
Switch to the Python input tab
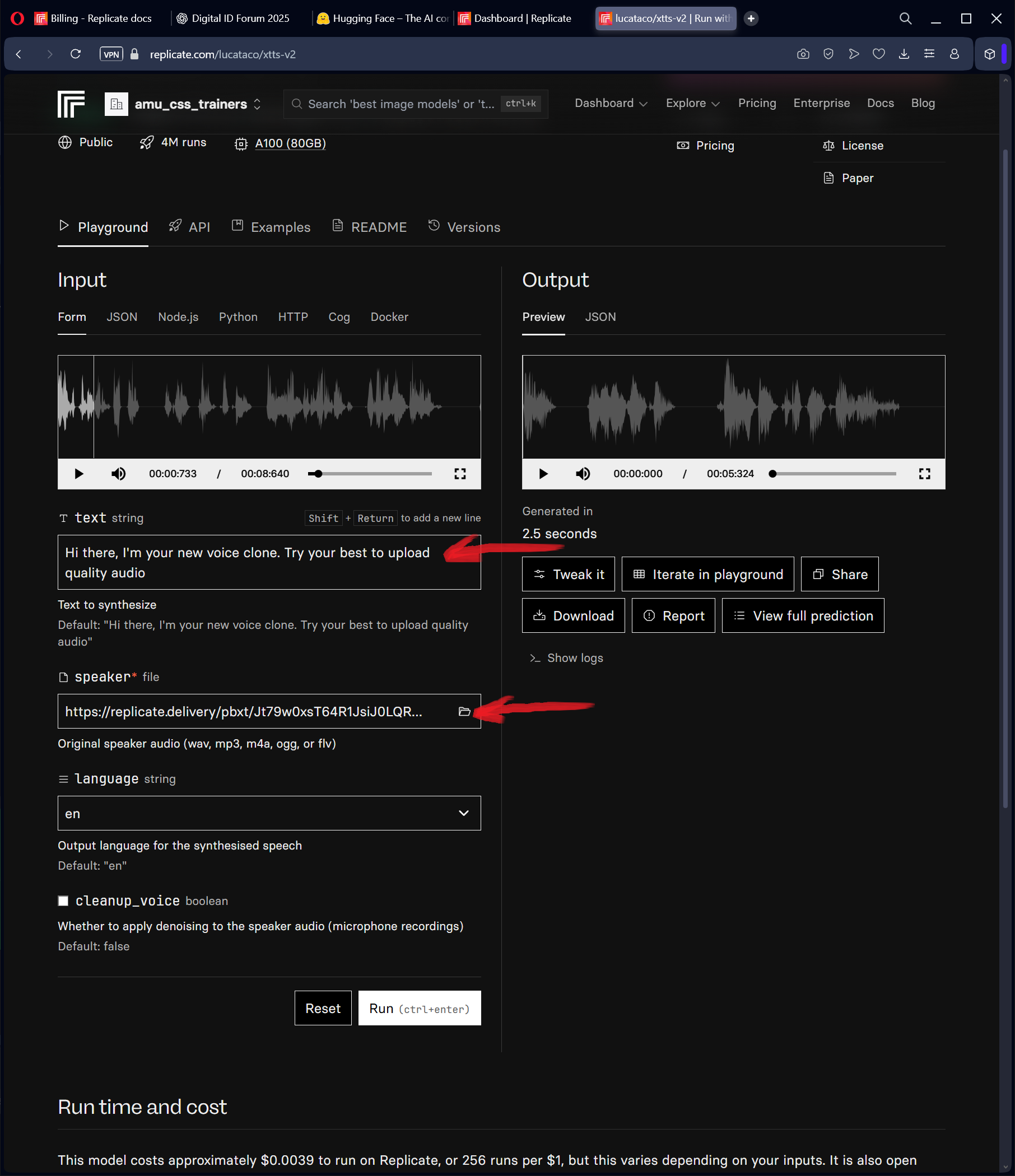tap(238, 317)
